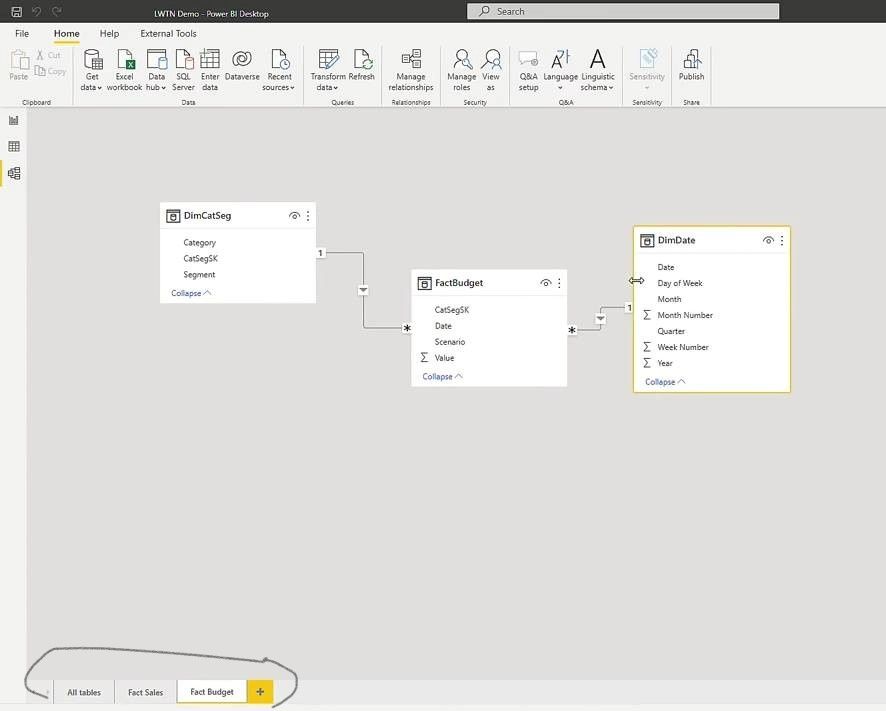The height and width of the screenshot is (711, 886).
Task: Collapse the FactBudget table card
Action: click(x=442, y=377)
